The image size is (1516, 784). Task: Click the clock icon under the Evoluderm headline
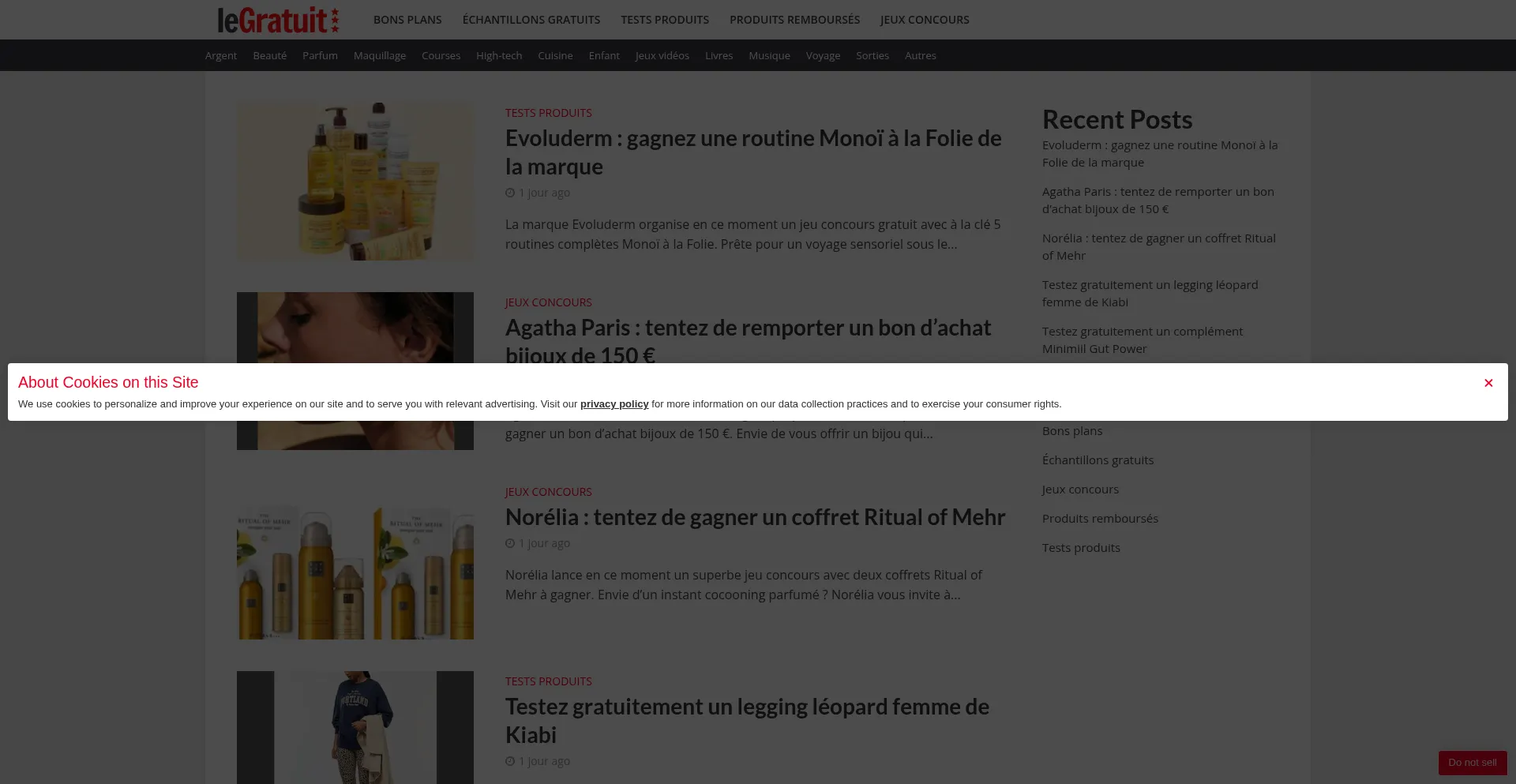coord(510,193)
